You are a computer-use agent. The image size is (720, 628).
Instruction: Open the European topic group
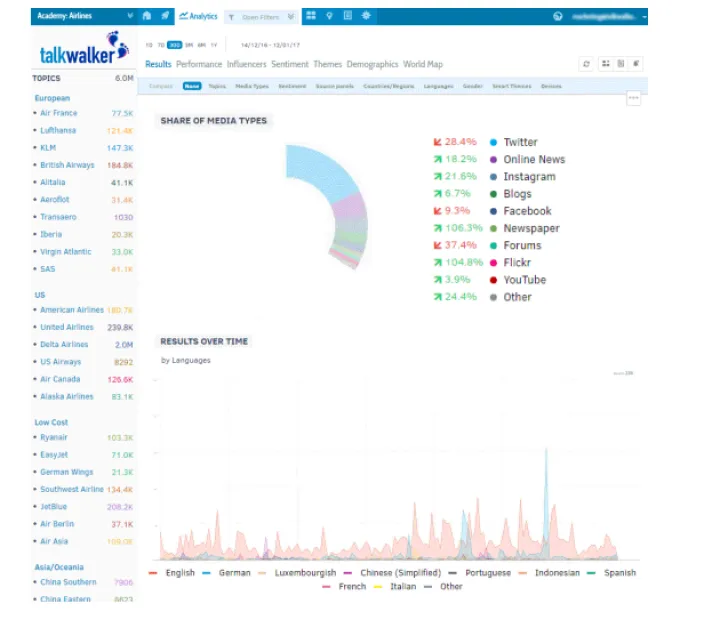point(52,98)
